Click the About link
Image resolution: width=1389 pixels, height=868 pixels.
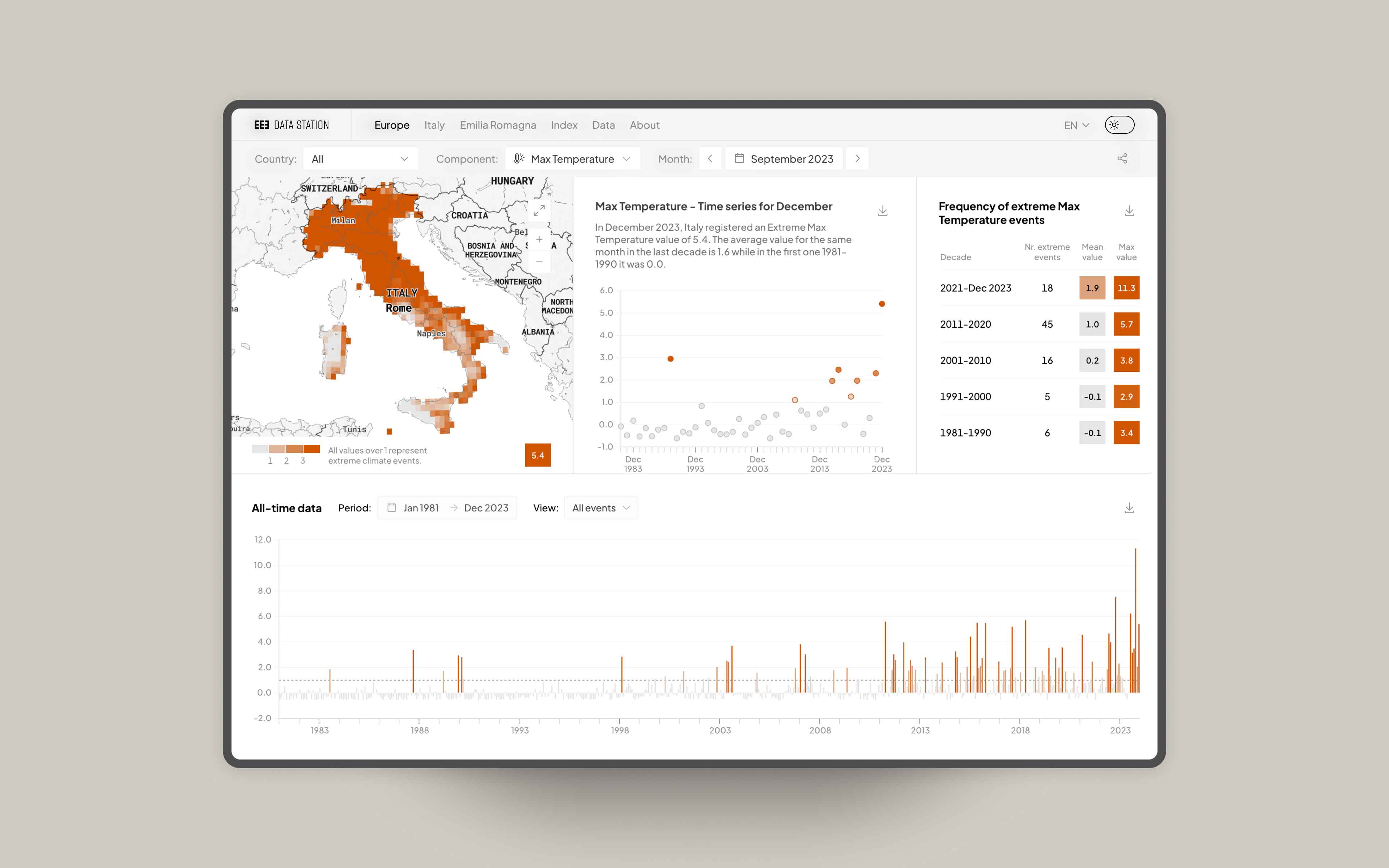pyautogui.click(x=644, y=124)
